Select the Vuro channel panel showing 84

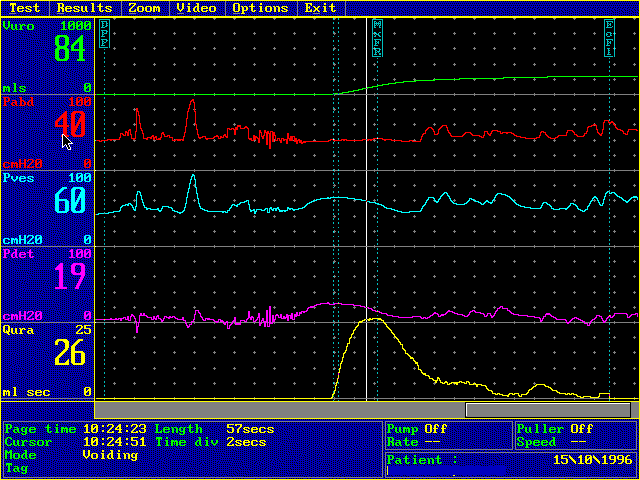(47, 56)
